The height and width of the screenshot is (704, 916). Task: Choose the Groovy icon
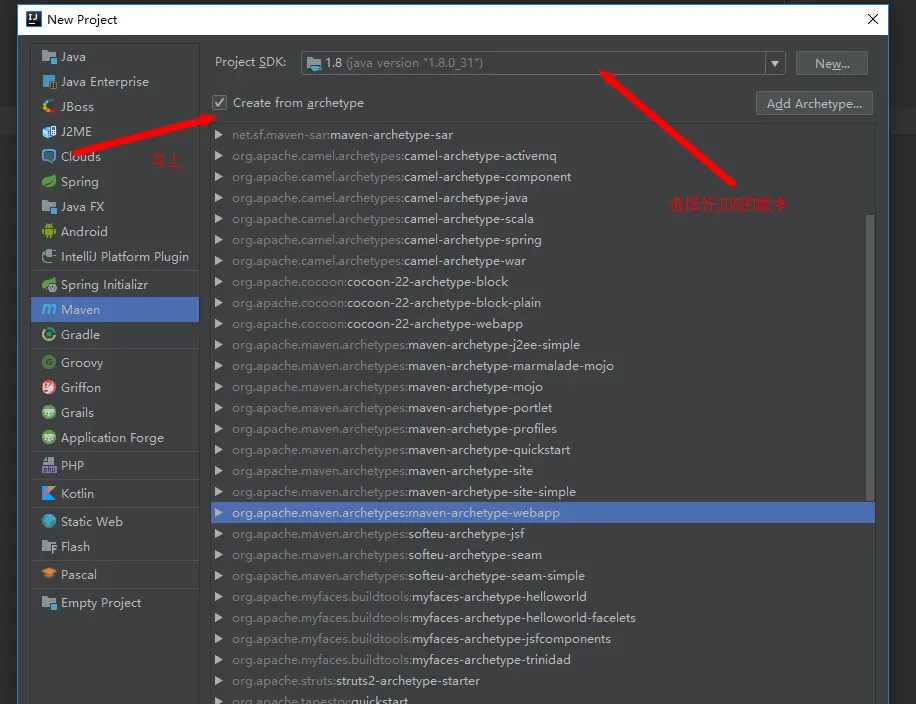[x=49, y=362]
